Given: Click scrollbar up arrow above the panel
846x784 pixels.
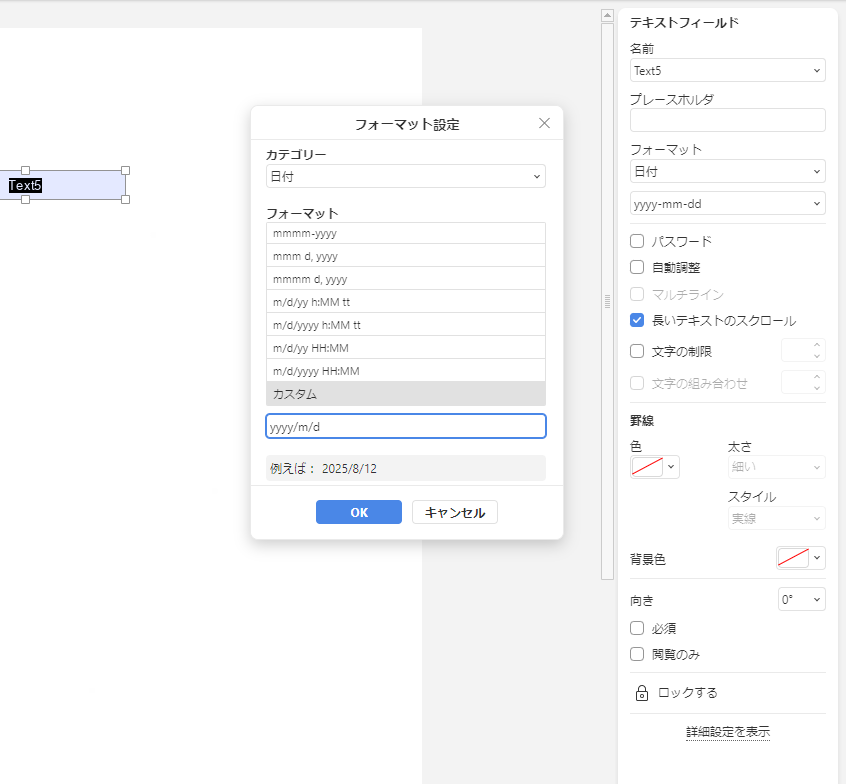Looking at the screenshot, I should point(606,16).
